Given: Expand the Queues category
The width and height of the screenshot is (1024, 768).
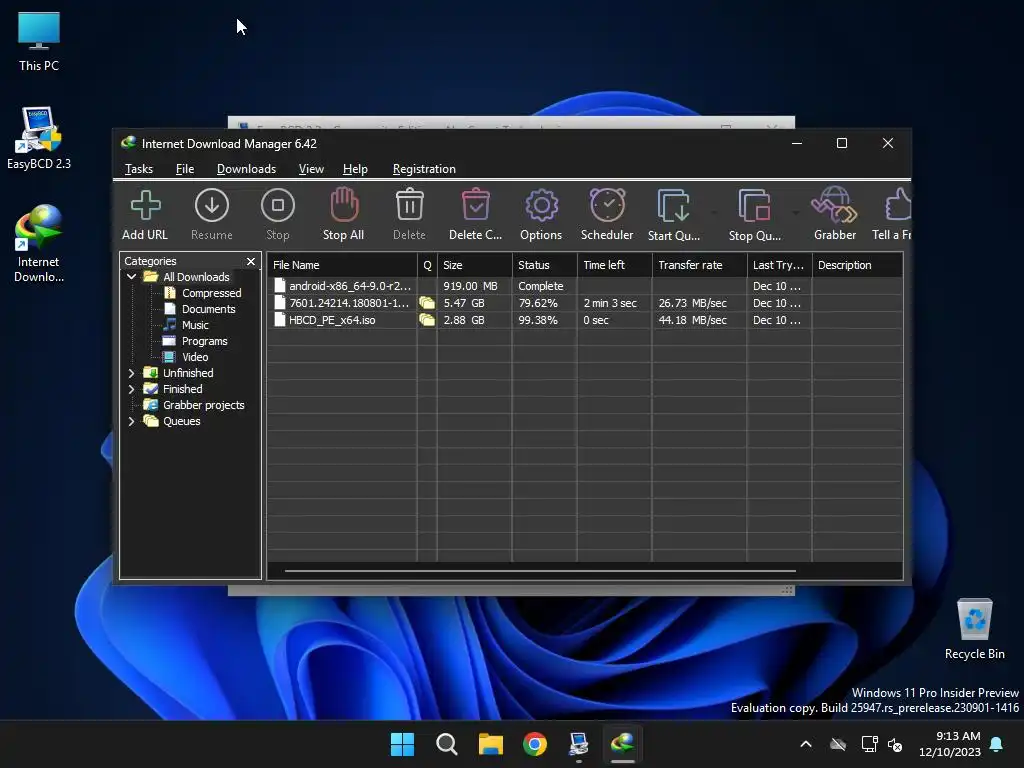Looking at the screenshot, I should 131,421.
